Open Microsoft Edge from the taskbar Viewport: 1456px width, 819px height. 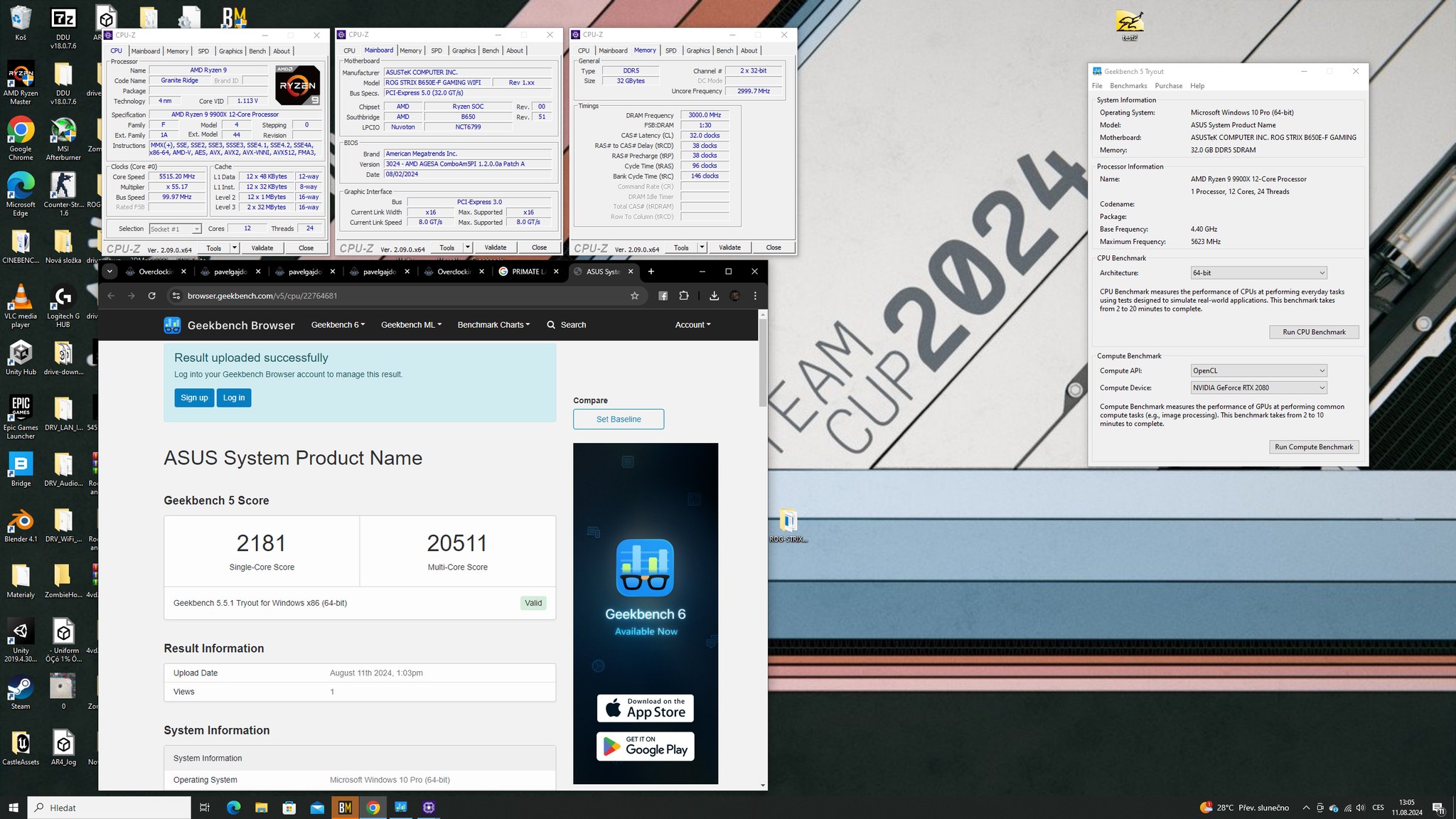click(233, 808)
